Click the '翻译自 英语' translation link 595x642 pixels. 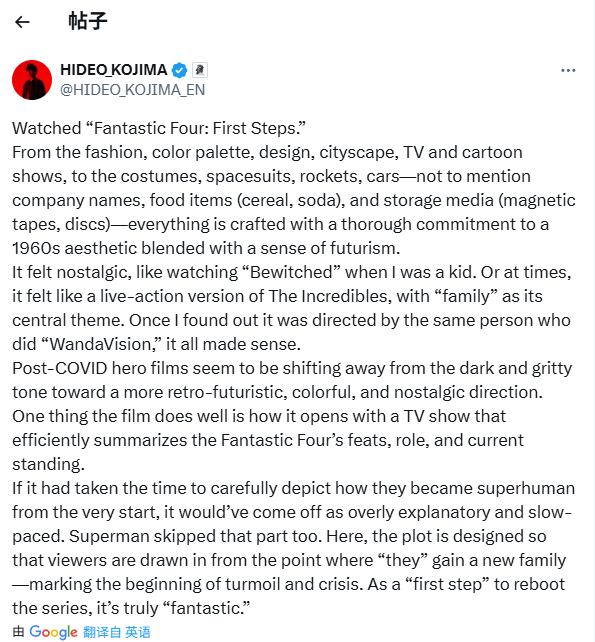tap(117, 632)
